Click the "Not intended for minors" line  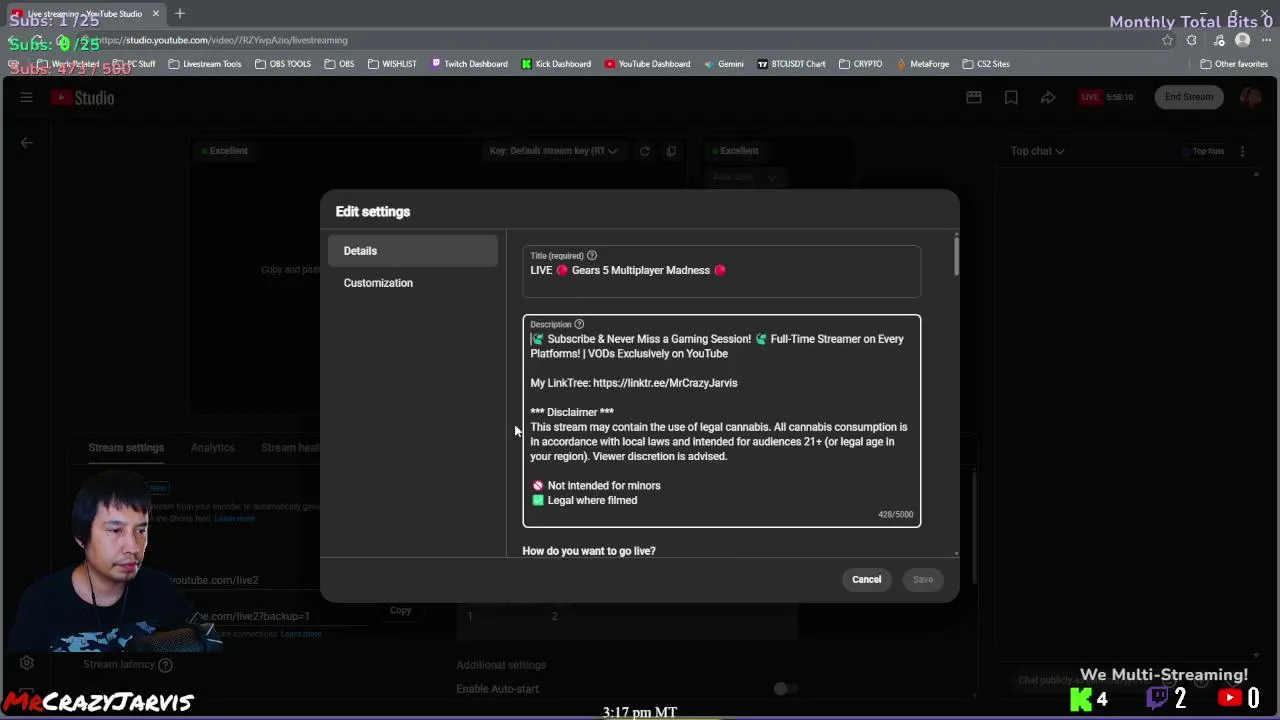(x=596, y=486)
